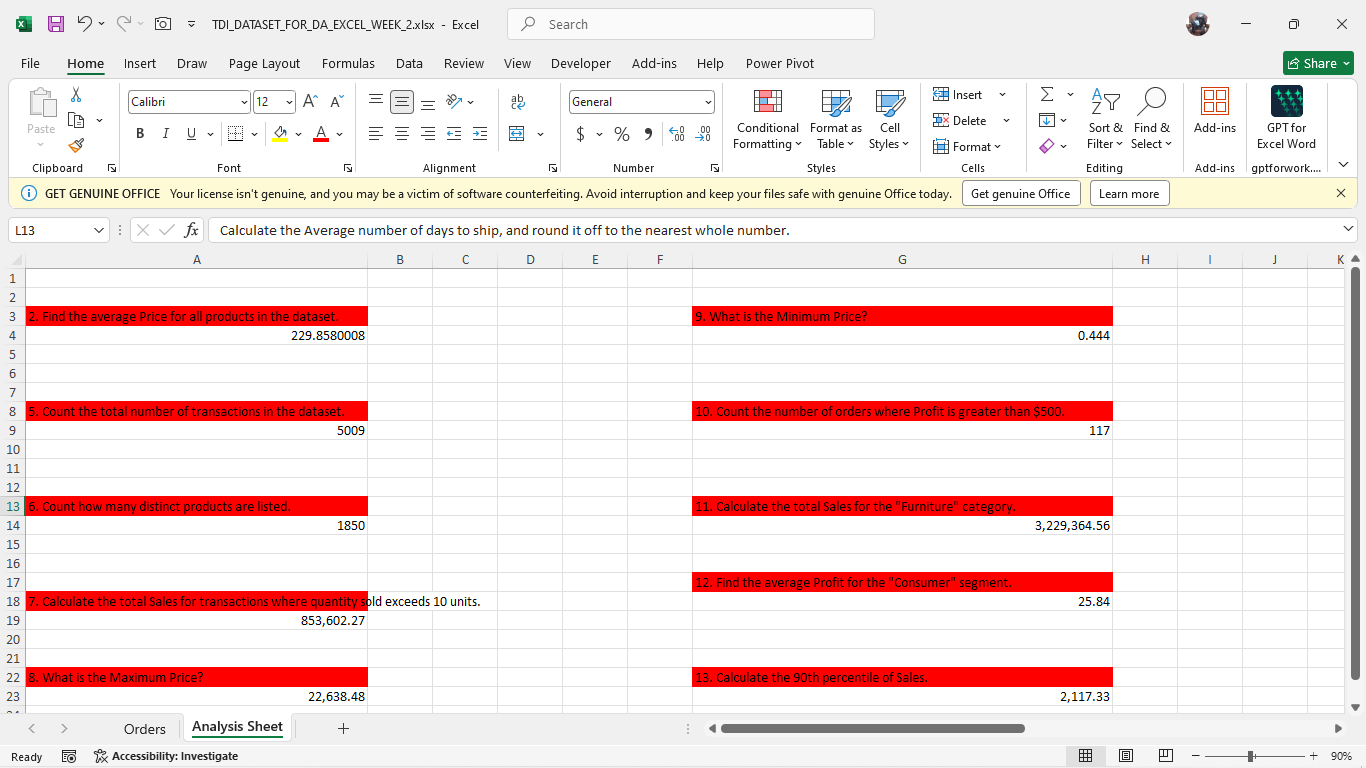Increase font size with larger A icon
Image resolution: width=1366 pixels, height=768 pixels.
tap(310, 102)
